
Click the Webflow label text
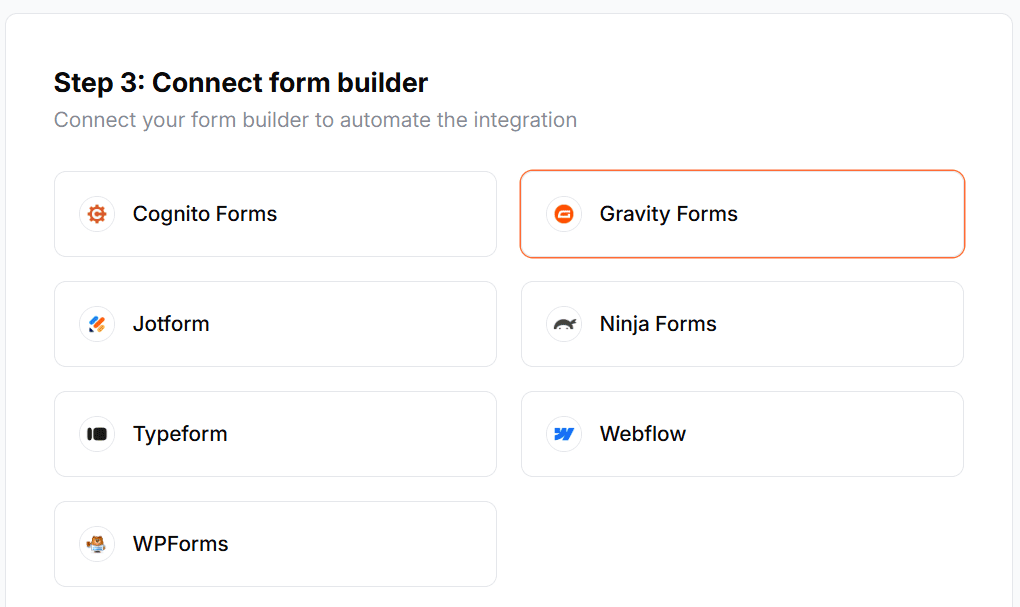641,433
